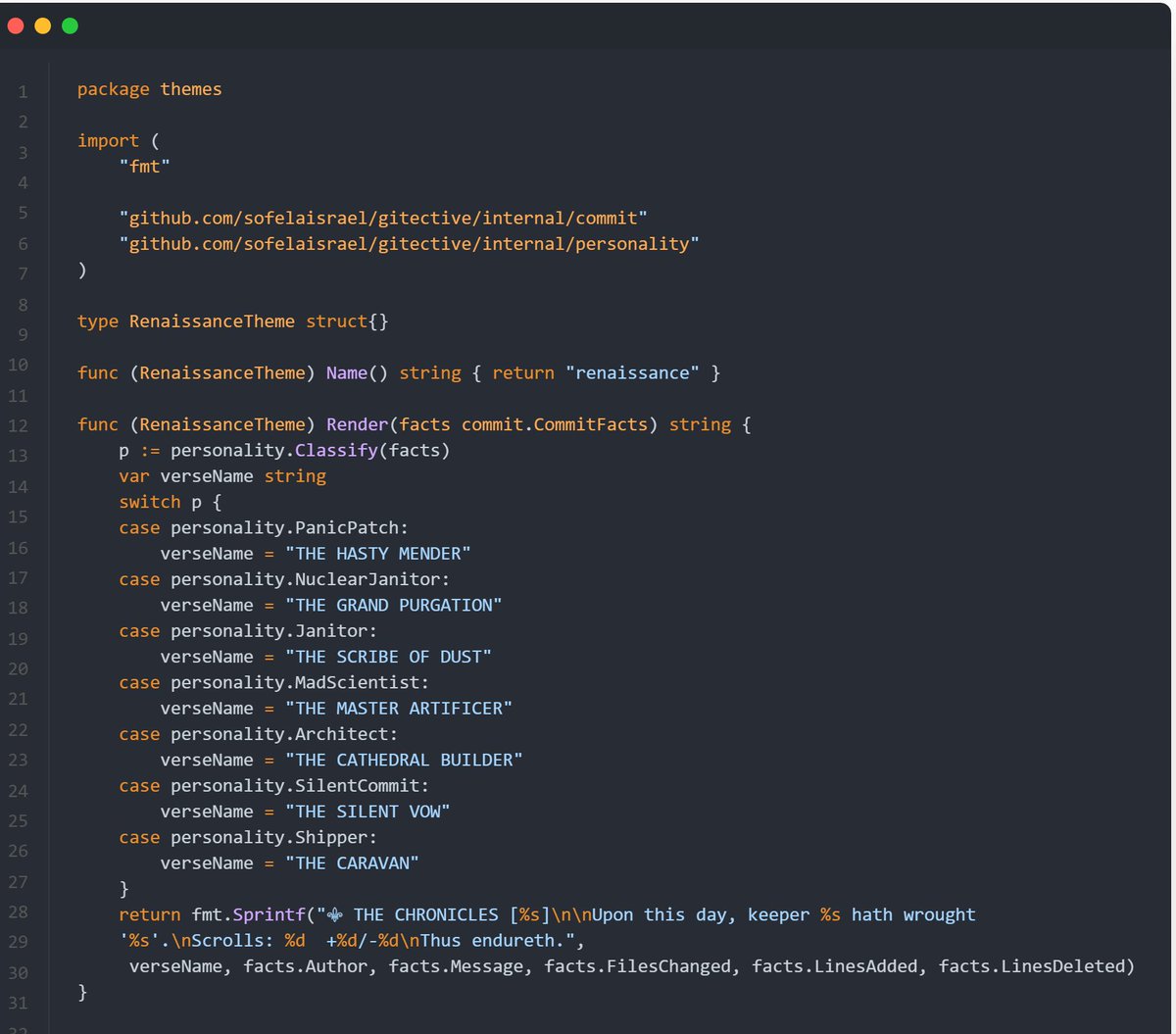Screen dimensions: 1176x1034
Task: Click the 'package themes' line
Action: point(150,89)
